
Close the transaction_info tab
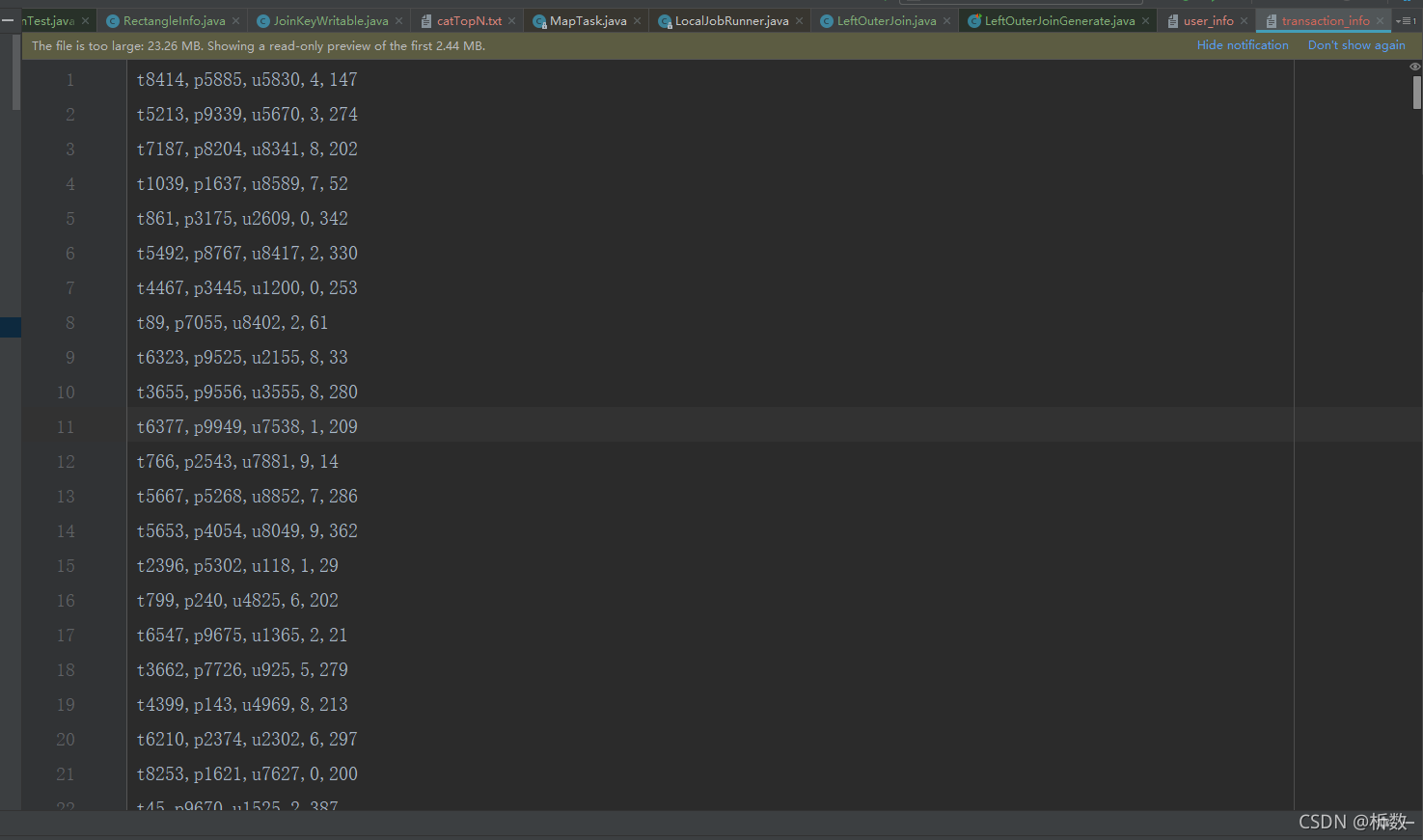click(x=1380, y=21)
